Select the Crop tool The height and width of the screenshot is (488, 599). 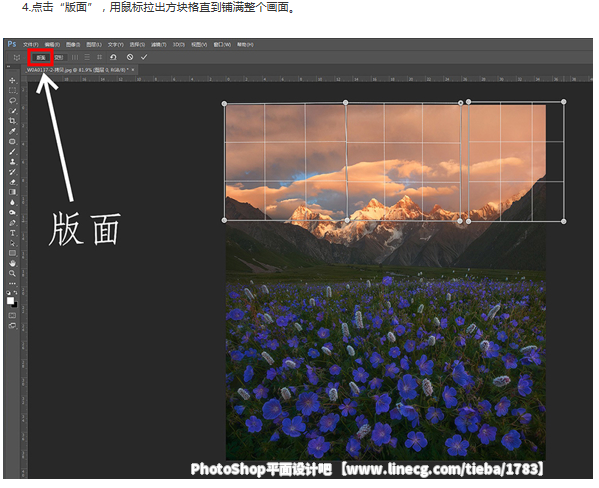[x=12, y=121]
